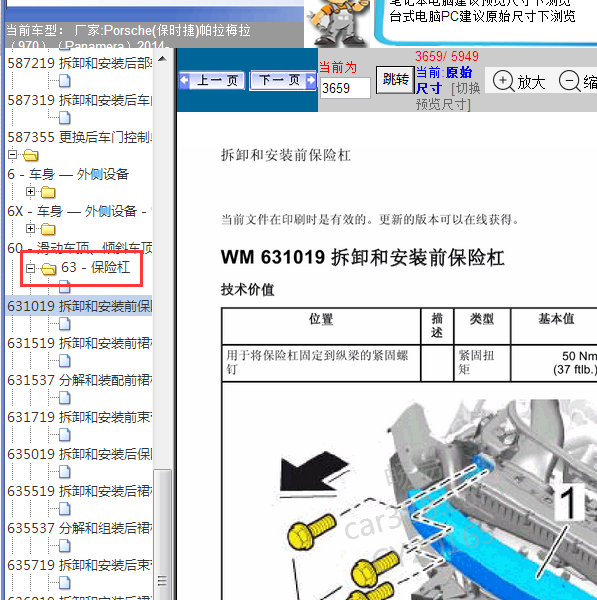This screenshot has width=597, height=600.
Task: Go to previous page with 上一页 button
Action: [x=212, y=80]
